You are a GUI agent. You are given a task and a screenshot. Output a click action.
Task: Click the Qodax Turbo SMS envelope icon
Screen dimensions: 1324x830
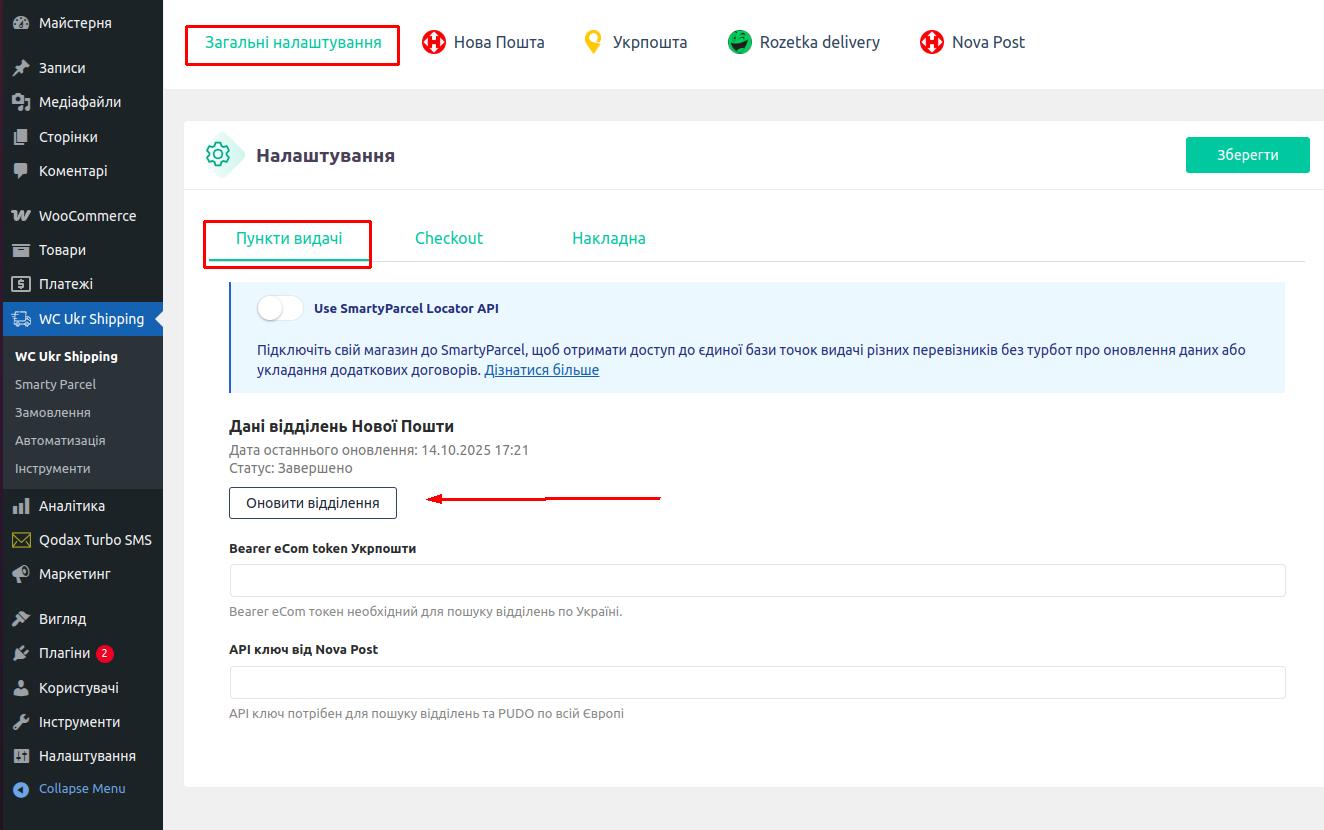(x=20, y=540)
